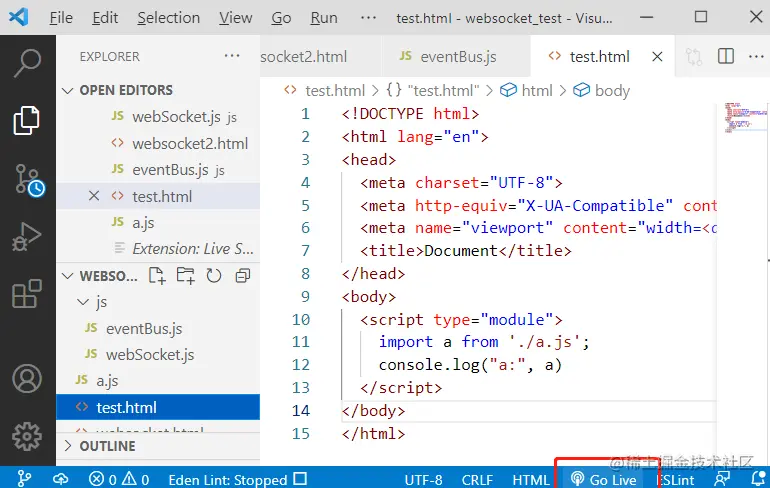Viewport: 770px width, 488px height.
Task: Open errors and warnings count in status bar
Action: tap(119, 479)
